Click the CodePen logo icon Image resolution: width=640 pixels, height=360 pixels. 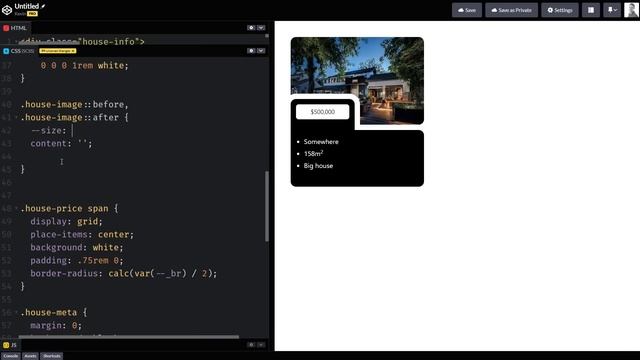click(7, 9)
